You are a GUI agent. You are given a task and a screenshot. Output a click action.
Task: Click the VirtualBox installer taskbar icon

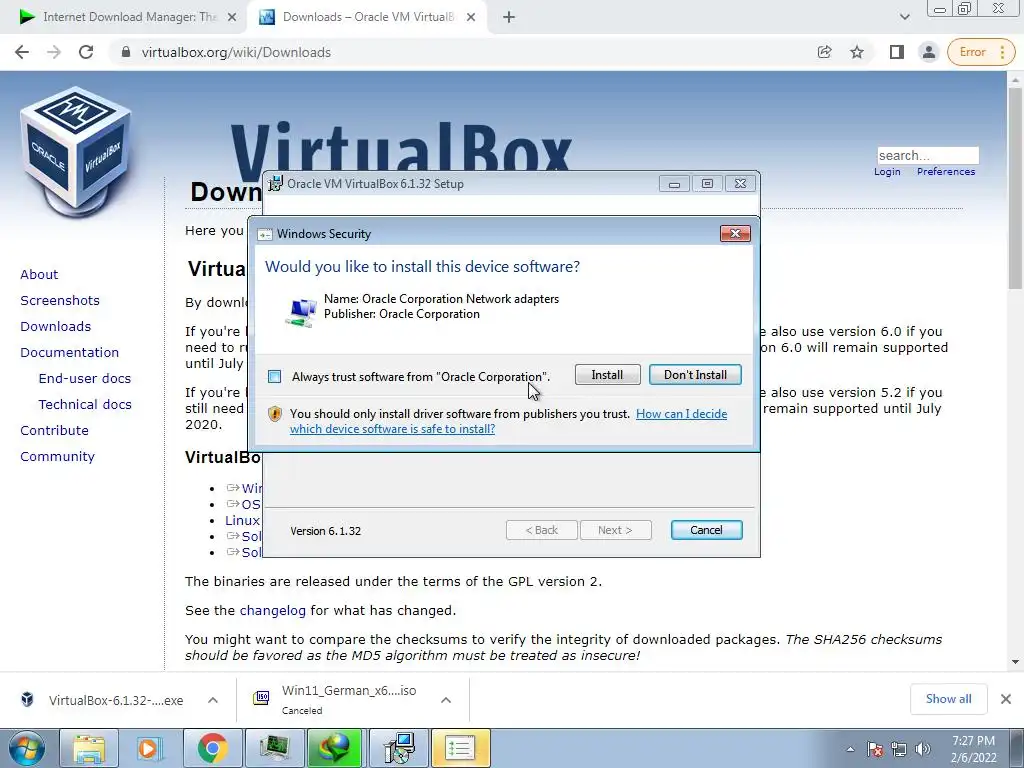coord(398,748)
